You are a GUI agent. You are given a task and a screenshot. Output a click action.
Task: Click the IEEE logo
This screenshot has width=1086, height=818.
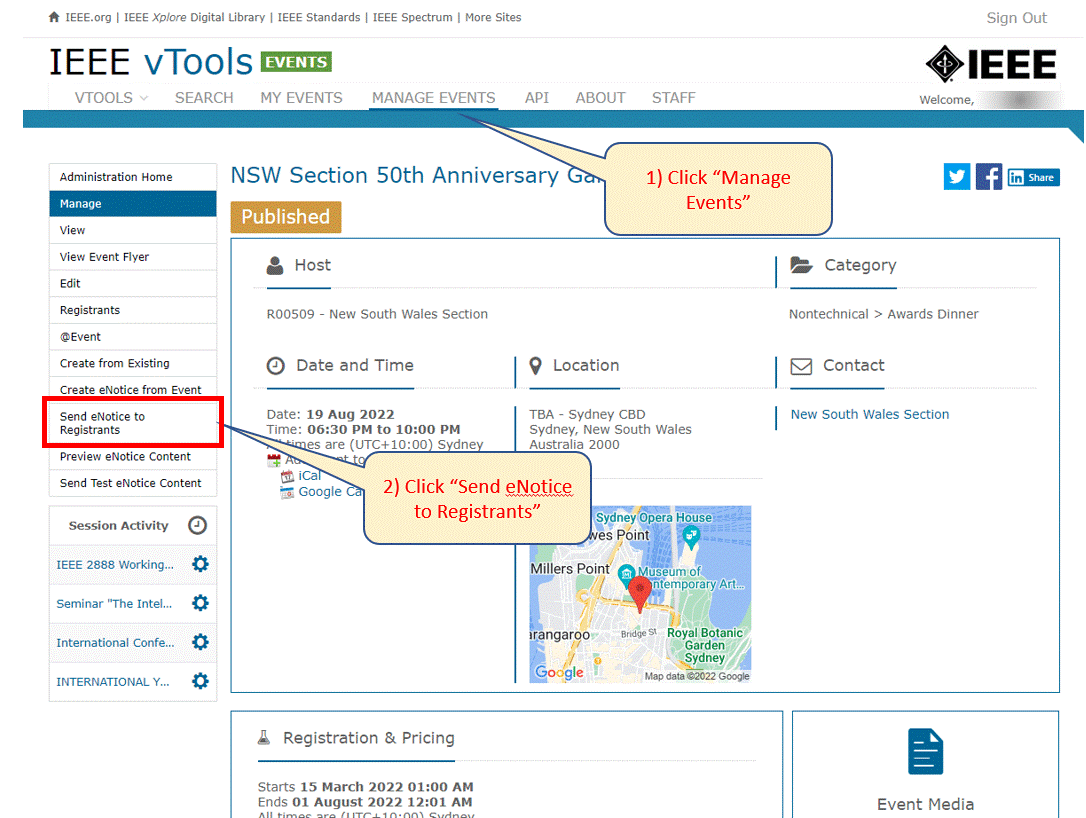pos(990,64)
